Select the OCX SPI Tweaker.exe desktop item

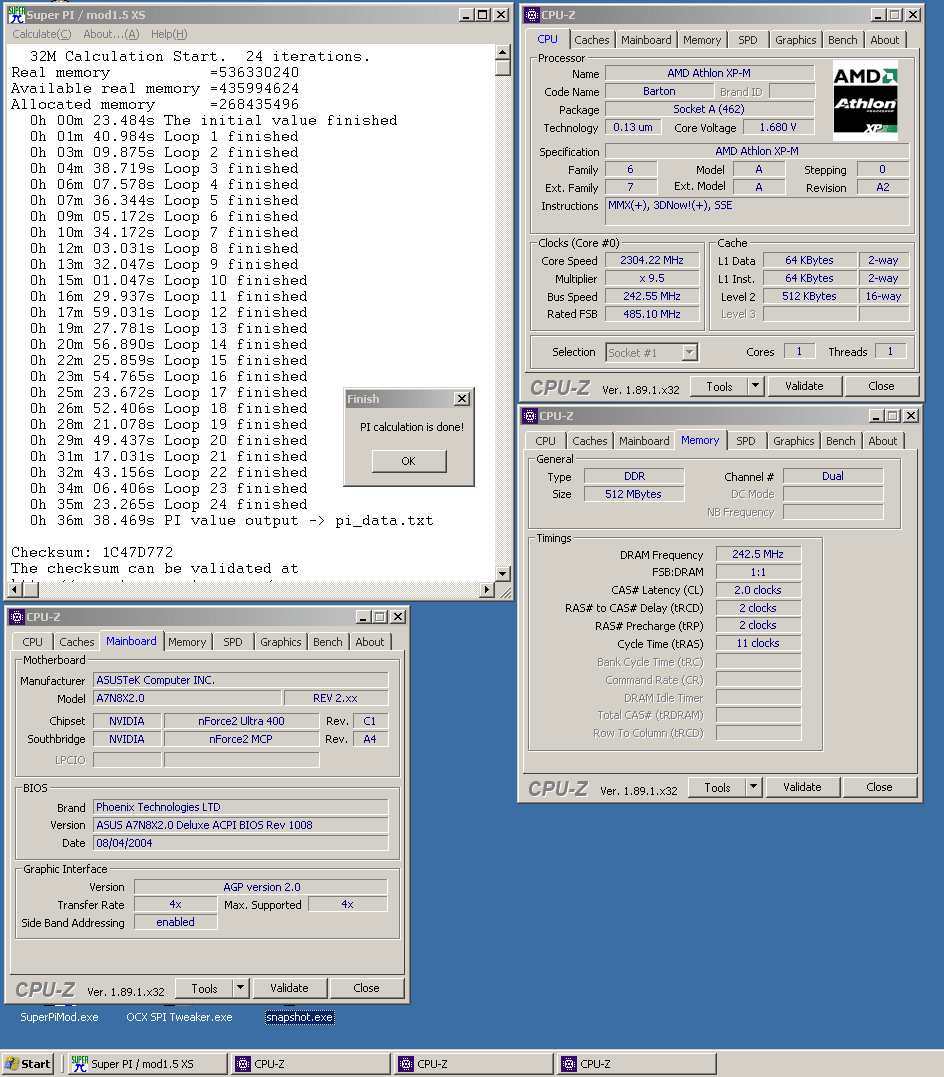click(179, 1017)
